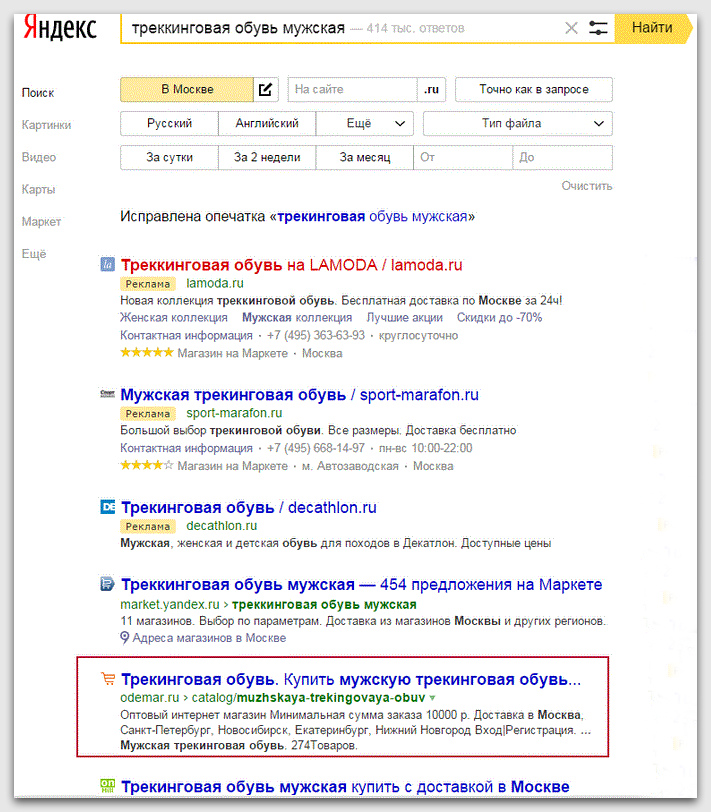Click the four-star rating of sport-marafon
Viewport: 711px width, 812px height.
tap(147, 465)
